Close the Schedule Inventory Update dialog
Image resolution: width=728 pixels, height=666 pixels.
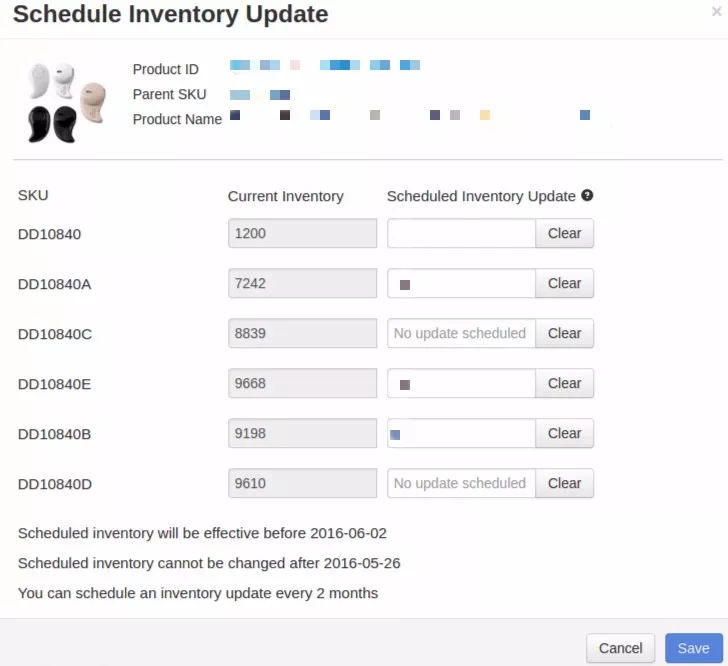point(716,12)
